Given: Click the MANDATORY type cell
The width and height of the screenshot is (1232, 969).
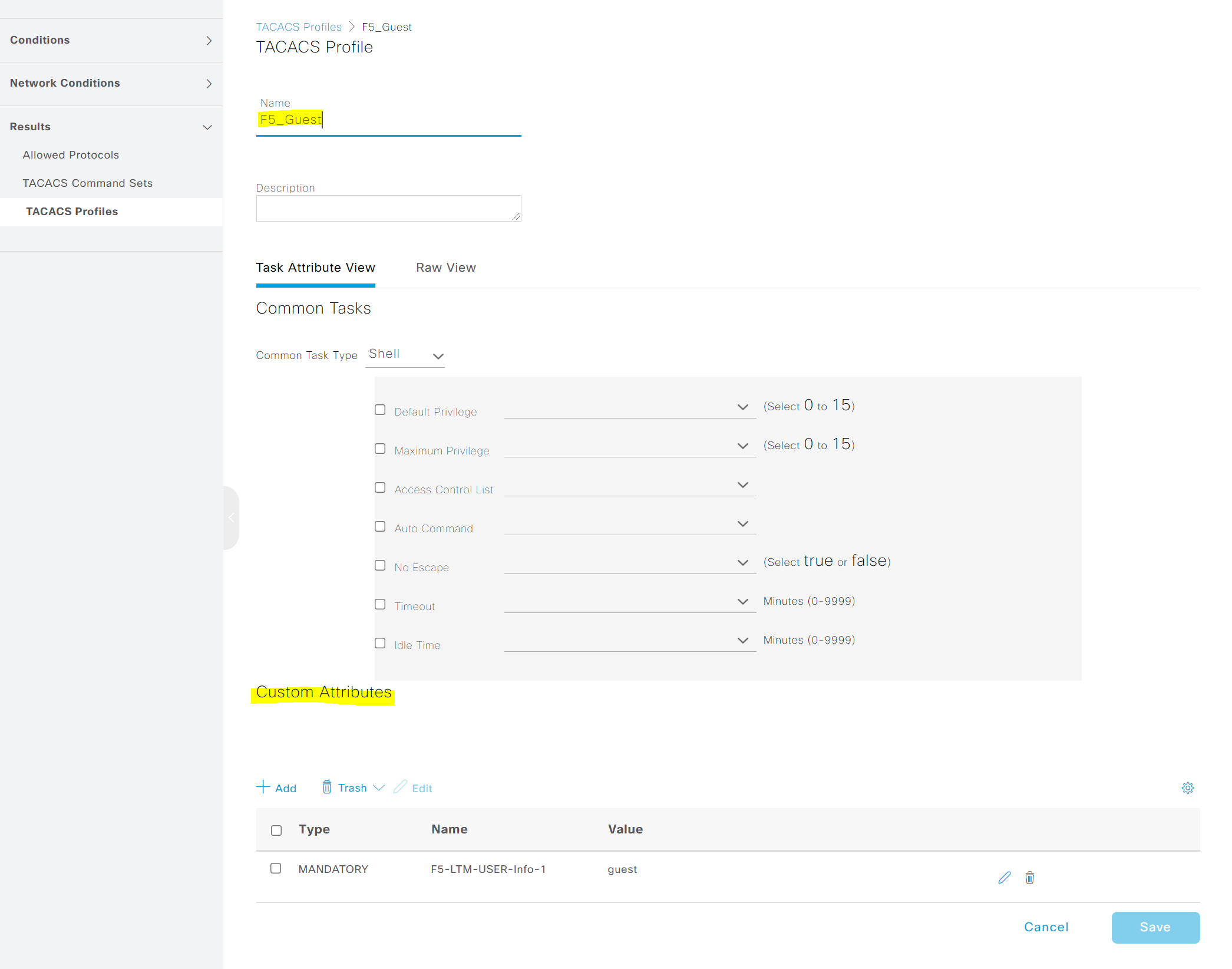Looking at the screenshot, I should pyautogui.click(x=333, y=869).
